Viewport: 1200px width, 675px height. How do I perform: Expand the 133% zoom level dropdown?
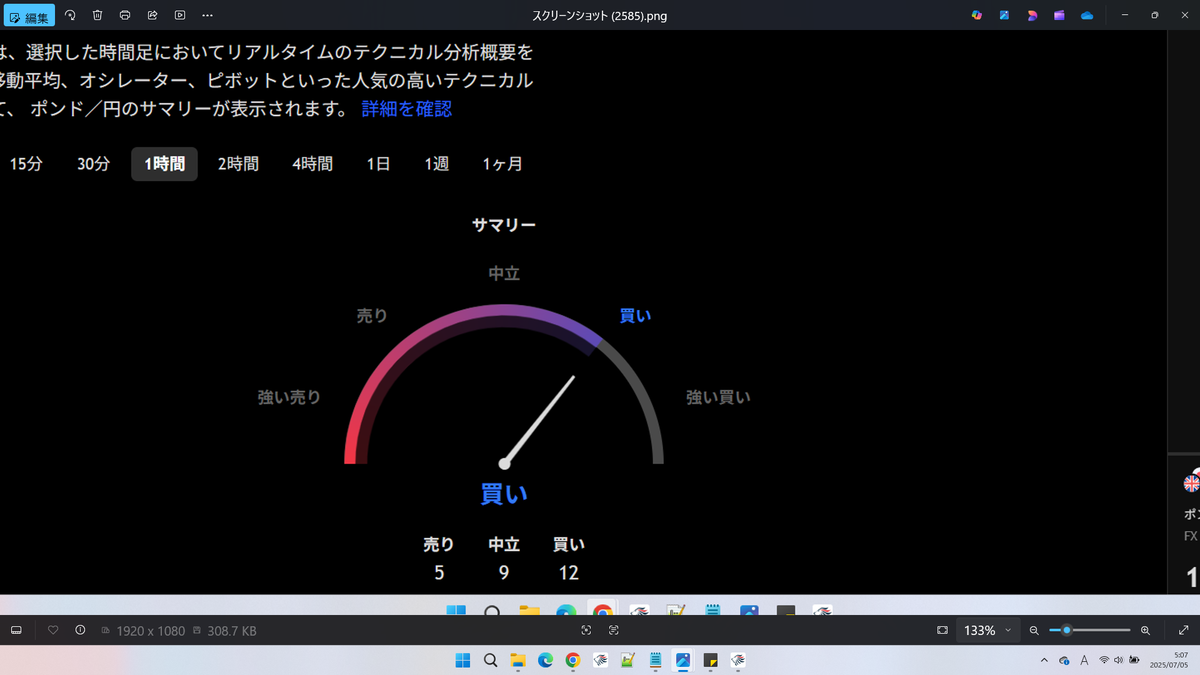(988, 630)
